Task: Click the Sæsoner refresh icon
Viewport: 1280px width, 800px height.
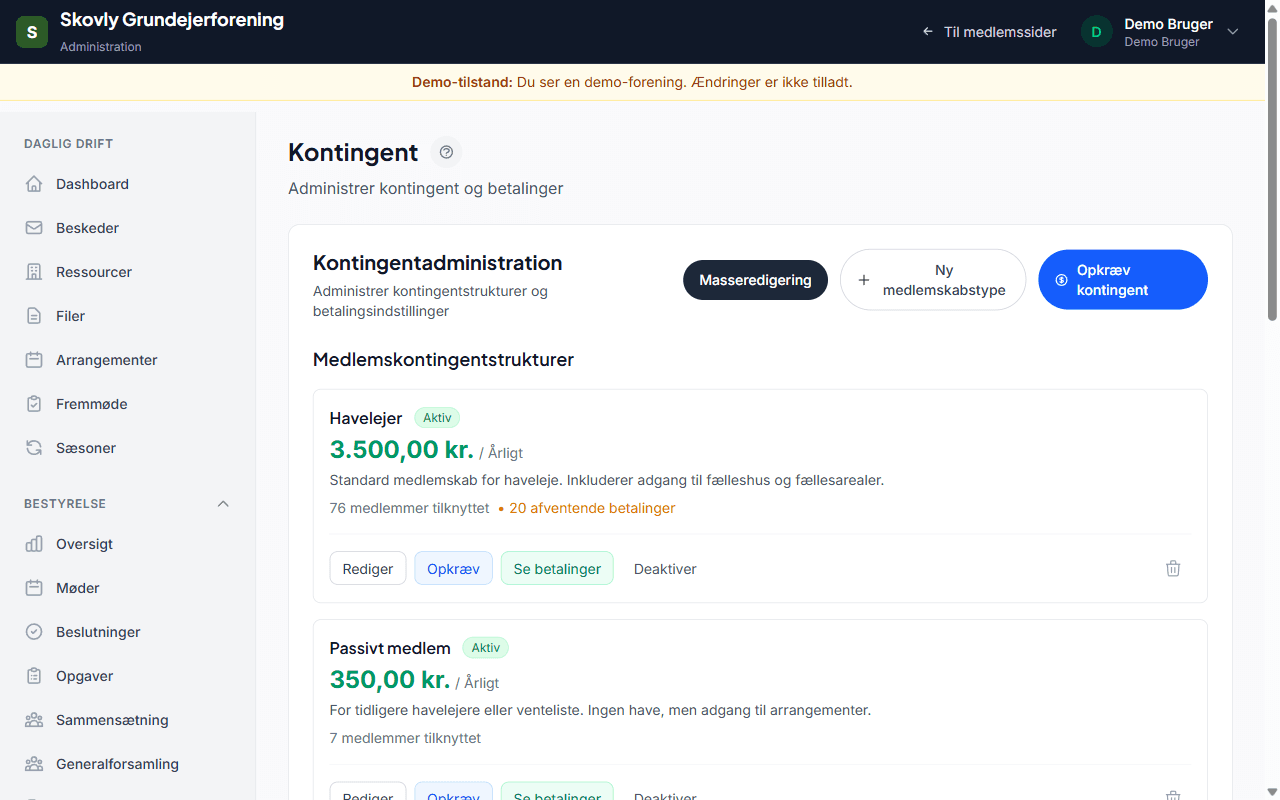Action: point(34,448)
